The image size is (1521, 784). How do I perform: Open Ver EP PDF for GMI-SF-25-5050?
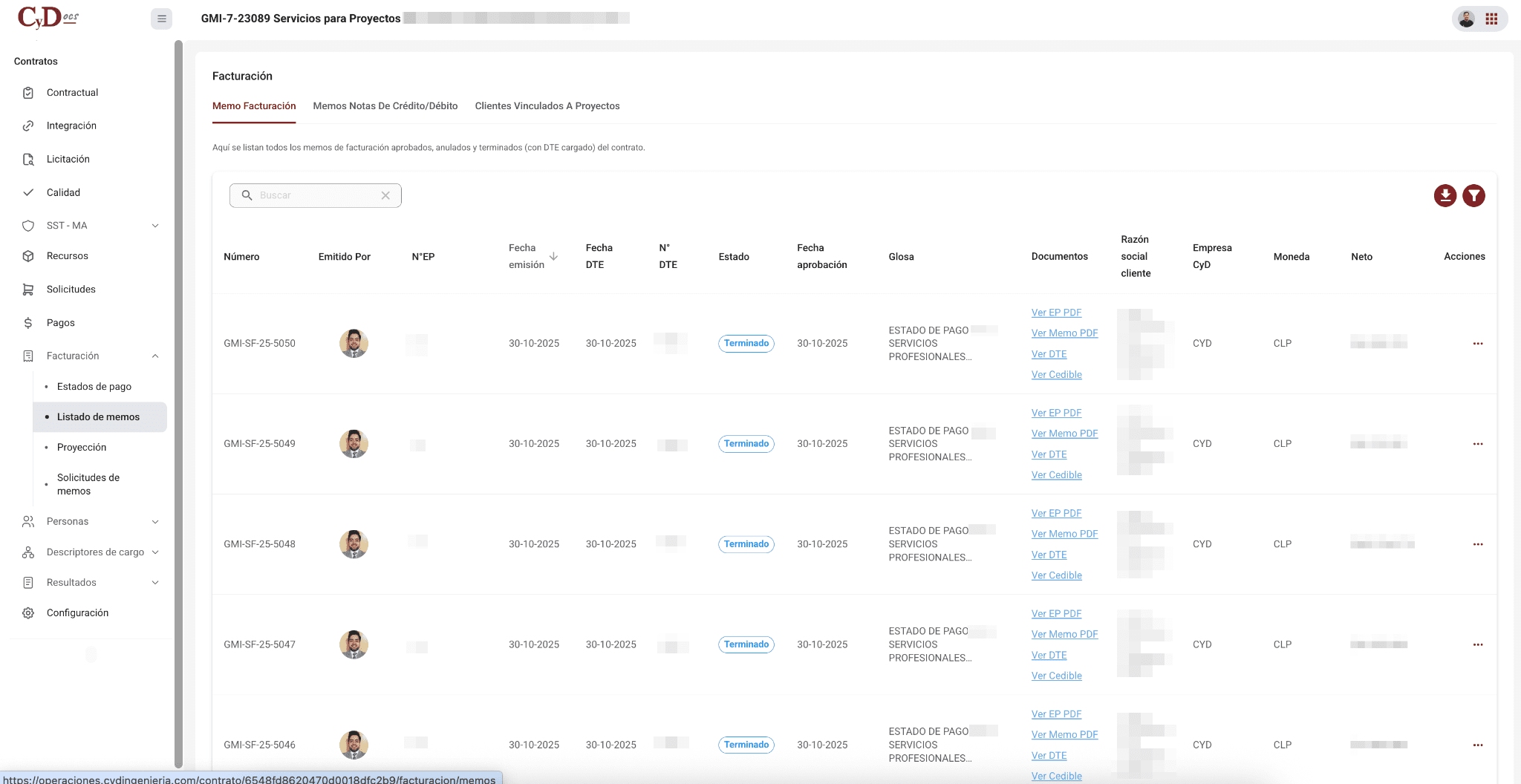coord(1056,313)
